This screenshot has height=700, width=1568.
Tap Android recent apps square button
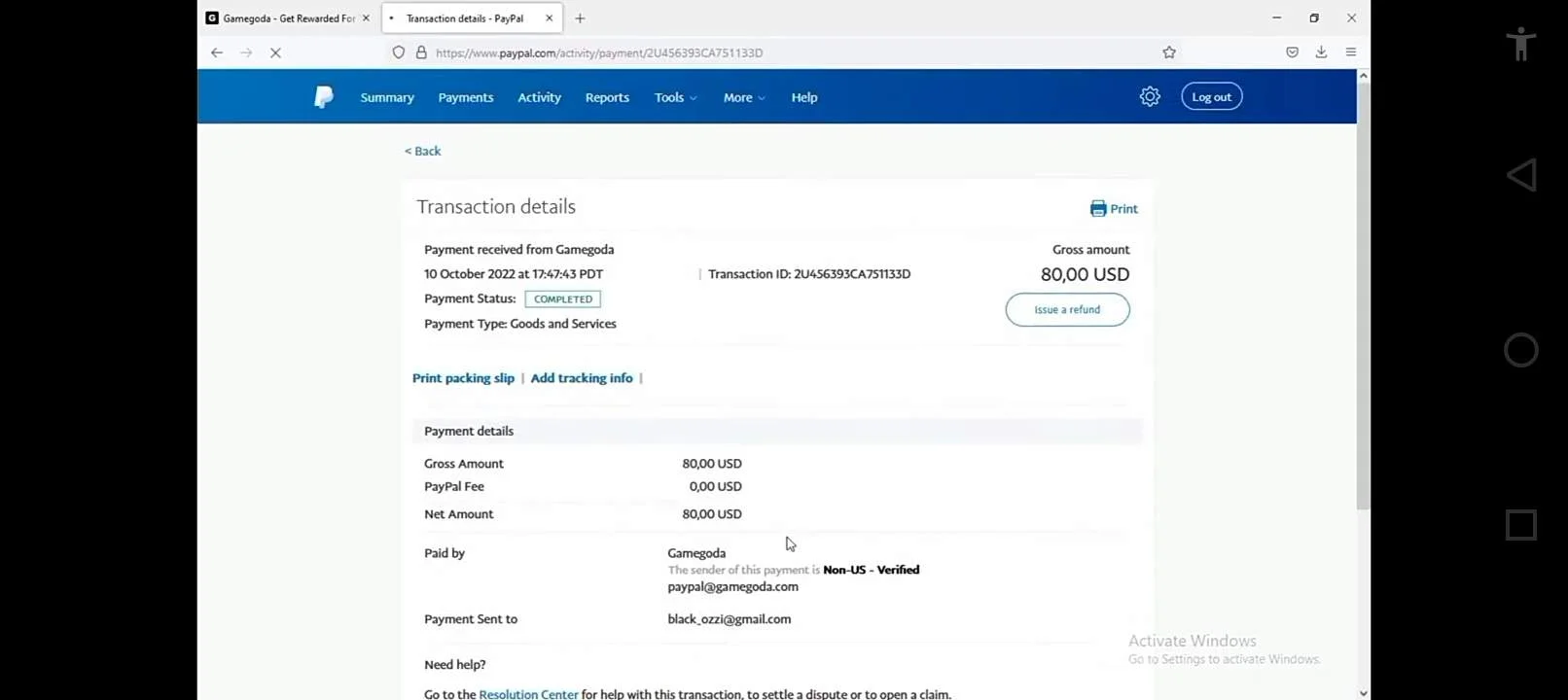tap(1521, 525)
